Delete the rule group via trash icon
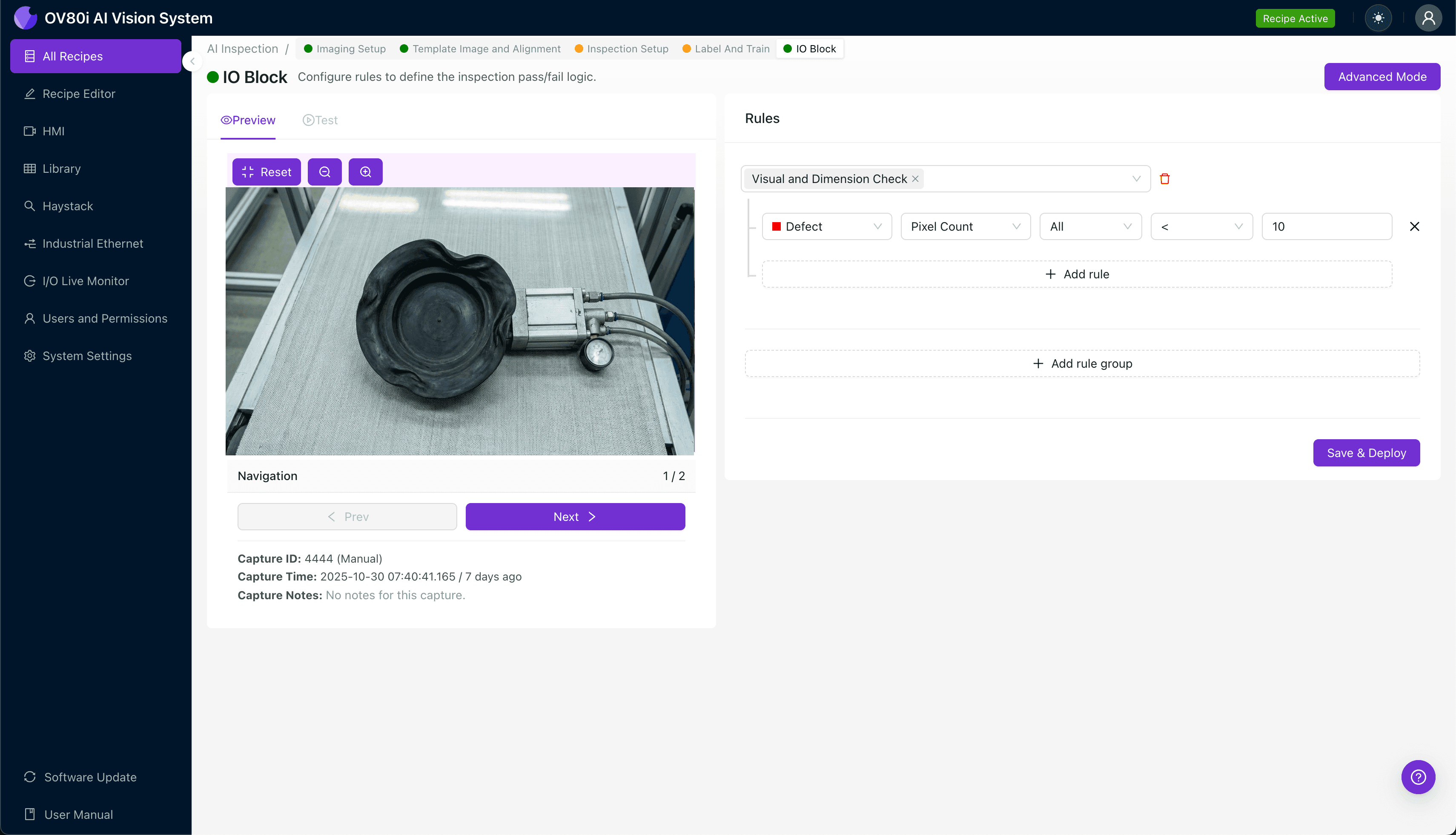This screenshot has width=1456, height=835. [x=1165, y=178]
